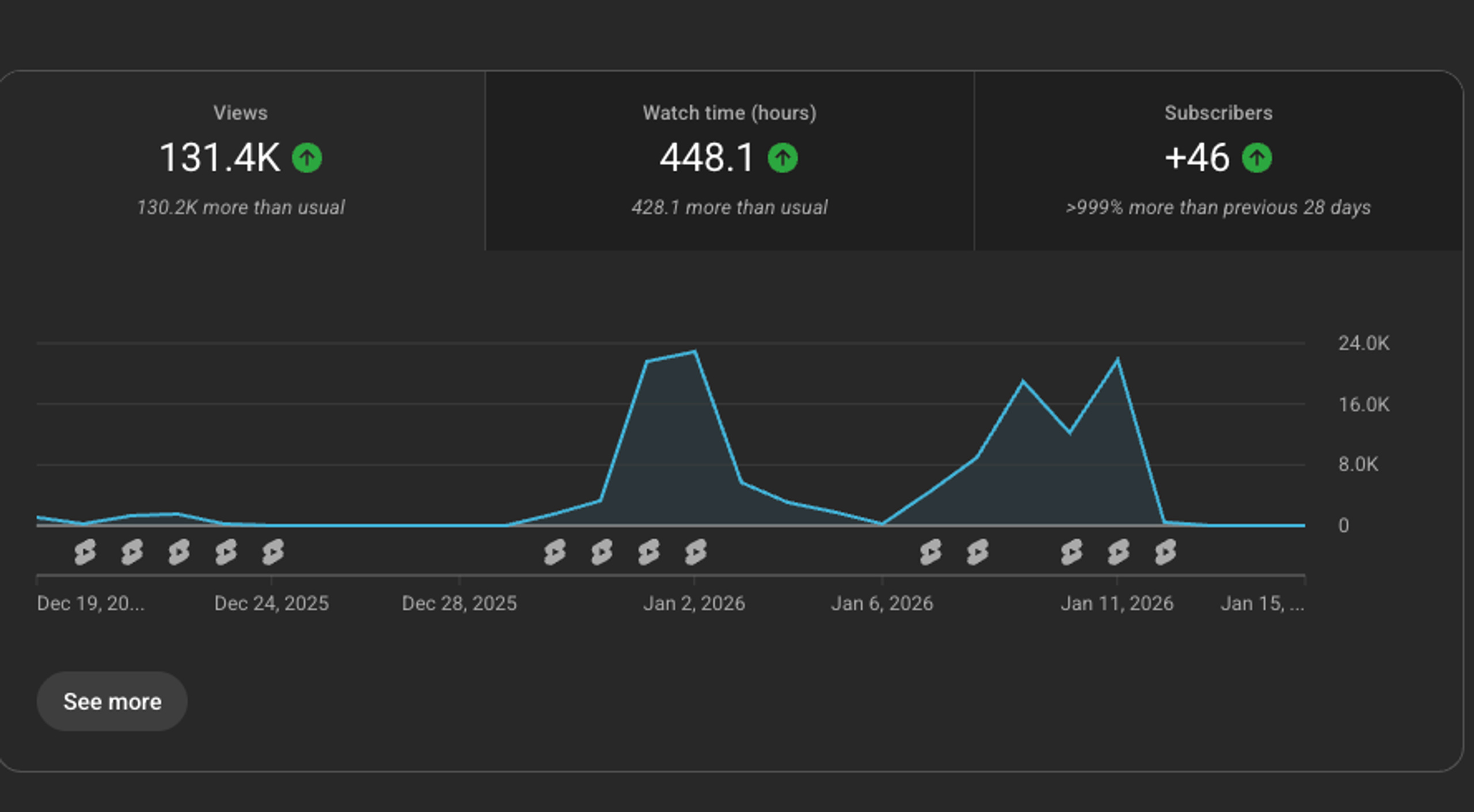Image resolution: width=1474 pixels, height=812 pixels.
Task: Click the 8.0K y-axis label
Action: (x=1359, y=464)
